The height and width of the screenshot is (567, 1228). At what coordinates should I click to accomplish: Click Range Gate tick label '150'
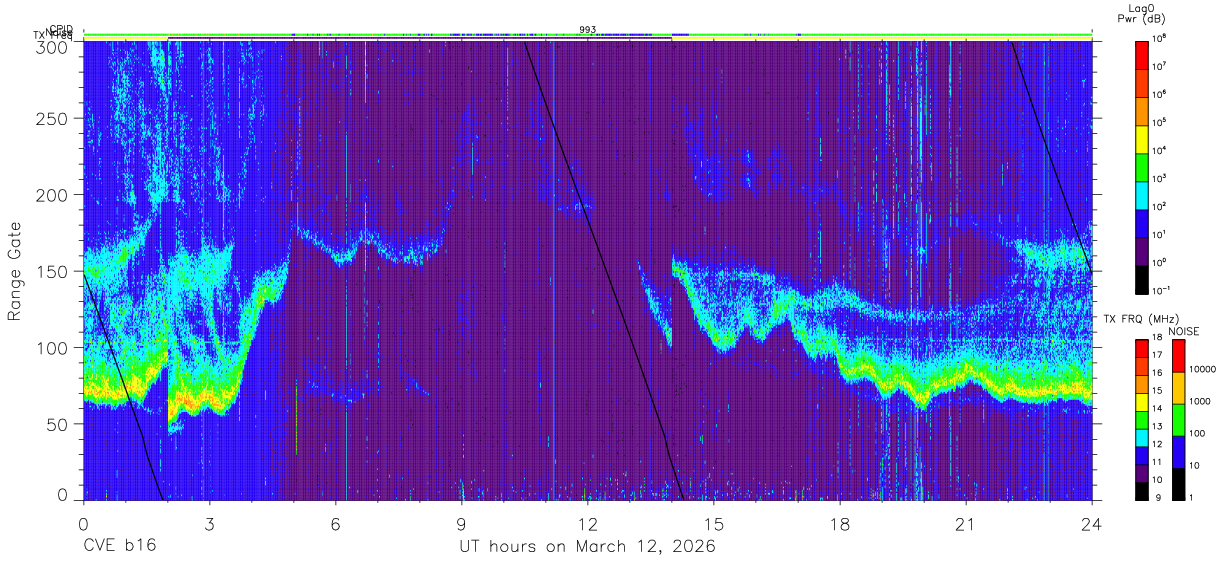click(x=52, y=271)
